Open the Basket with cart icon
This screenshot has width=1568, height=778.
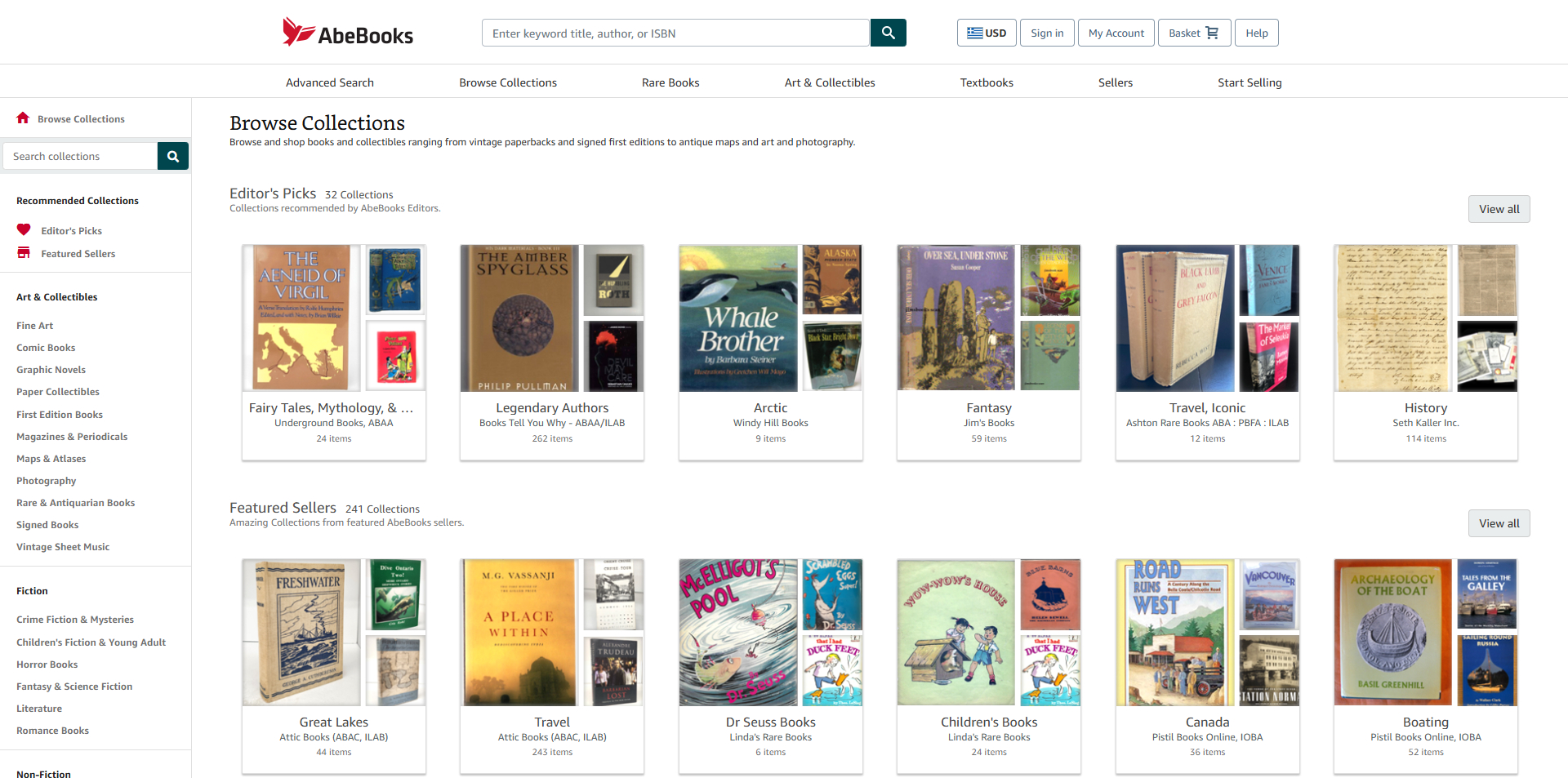point(1194,33)
